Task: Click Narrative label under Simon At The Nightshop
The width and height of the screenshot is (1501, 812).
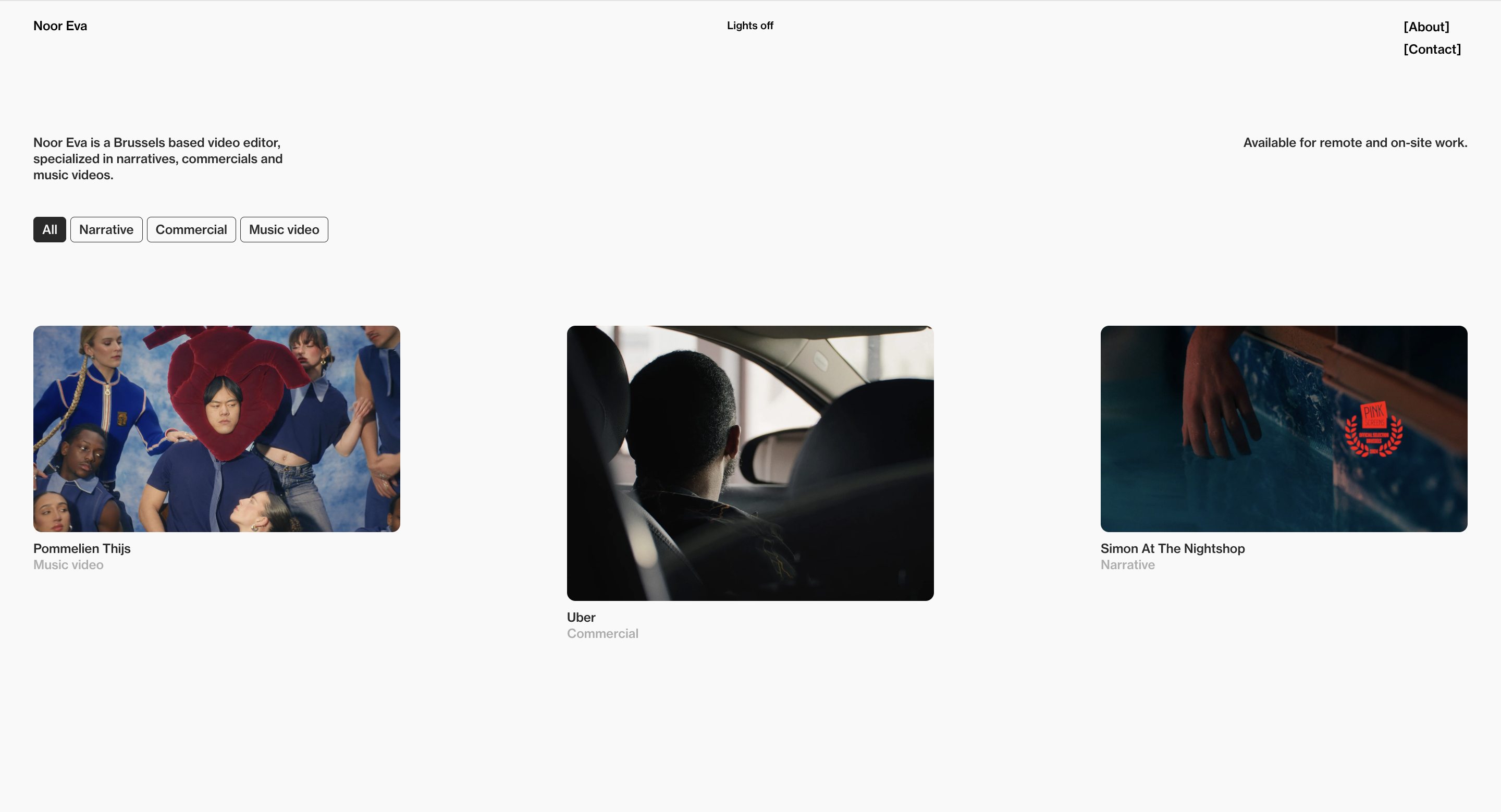Action: tap(1127, 564)
